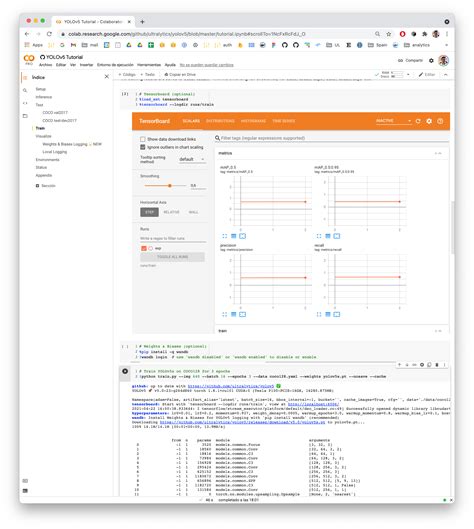474x529 pixels.
Task: Collapse the Colab header with chevron
Action: coord(446,74)
